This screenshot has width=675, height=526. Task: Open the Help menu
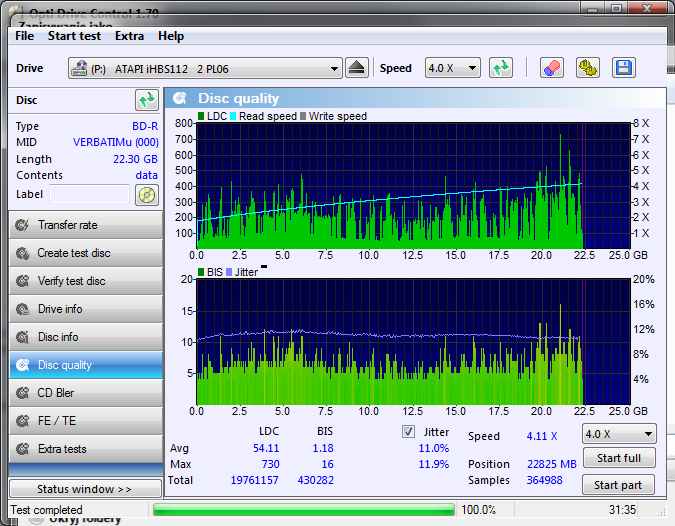(171, 36)
